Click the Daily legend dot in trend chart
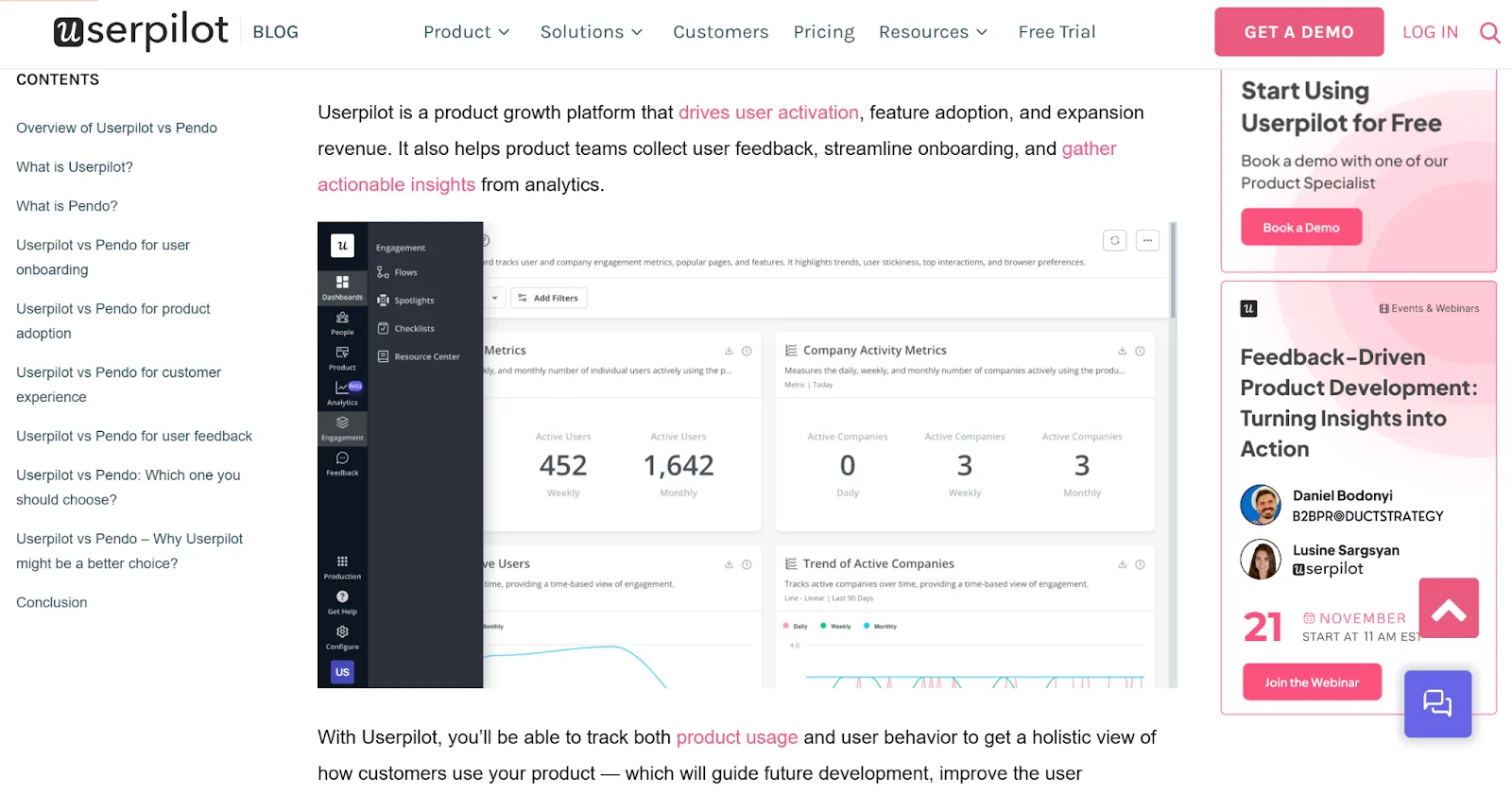This screenshot has height=794, width=1512. [785, 626]
